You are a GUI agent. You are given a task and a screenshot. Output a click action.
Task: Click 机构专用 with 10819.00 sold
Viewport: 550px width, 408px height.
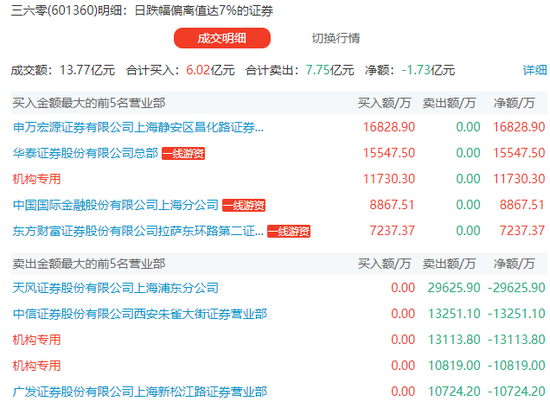tap(36, 366)
